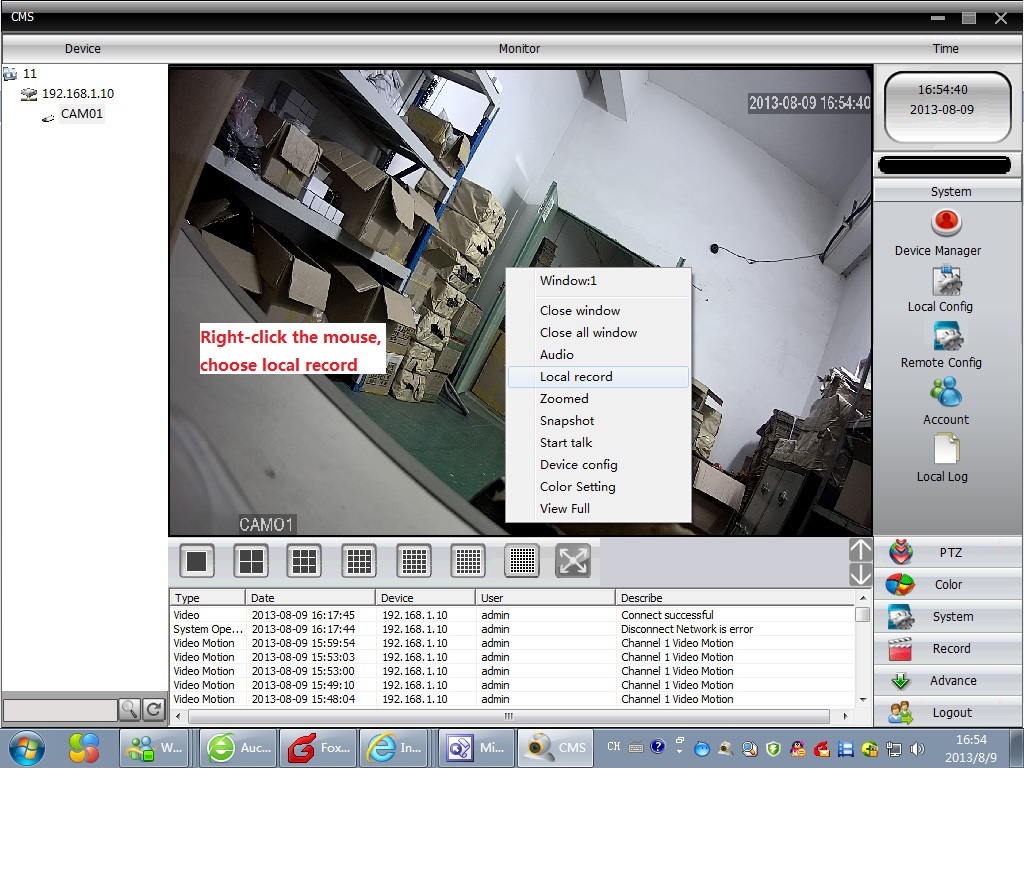Open the Remote Config icon
Image resolution: width=1024 pixels, height=869 pixels.
(x=945, y=336)
